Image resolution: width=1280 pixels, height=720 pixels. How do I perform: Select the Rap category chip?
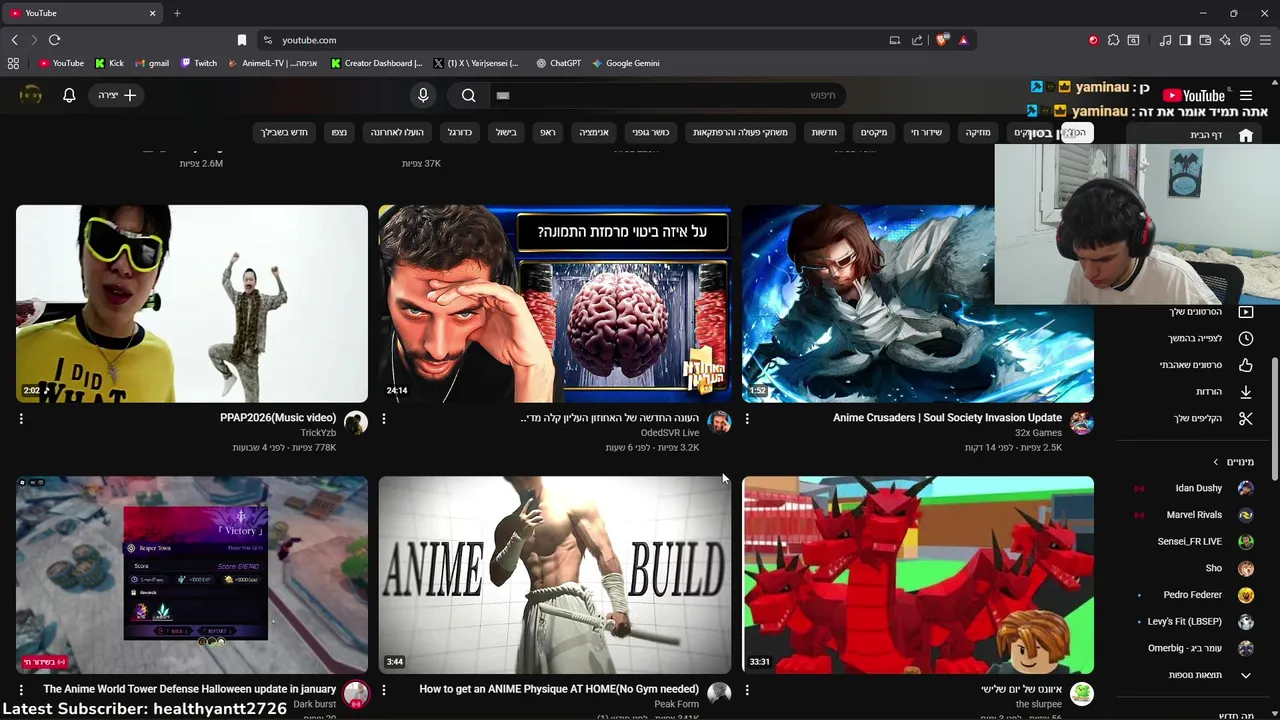548,132
